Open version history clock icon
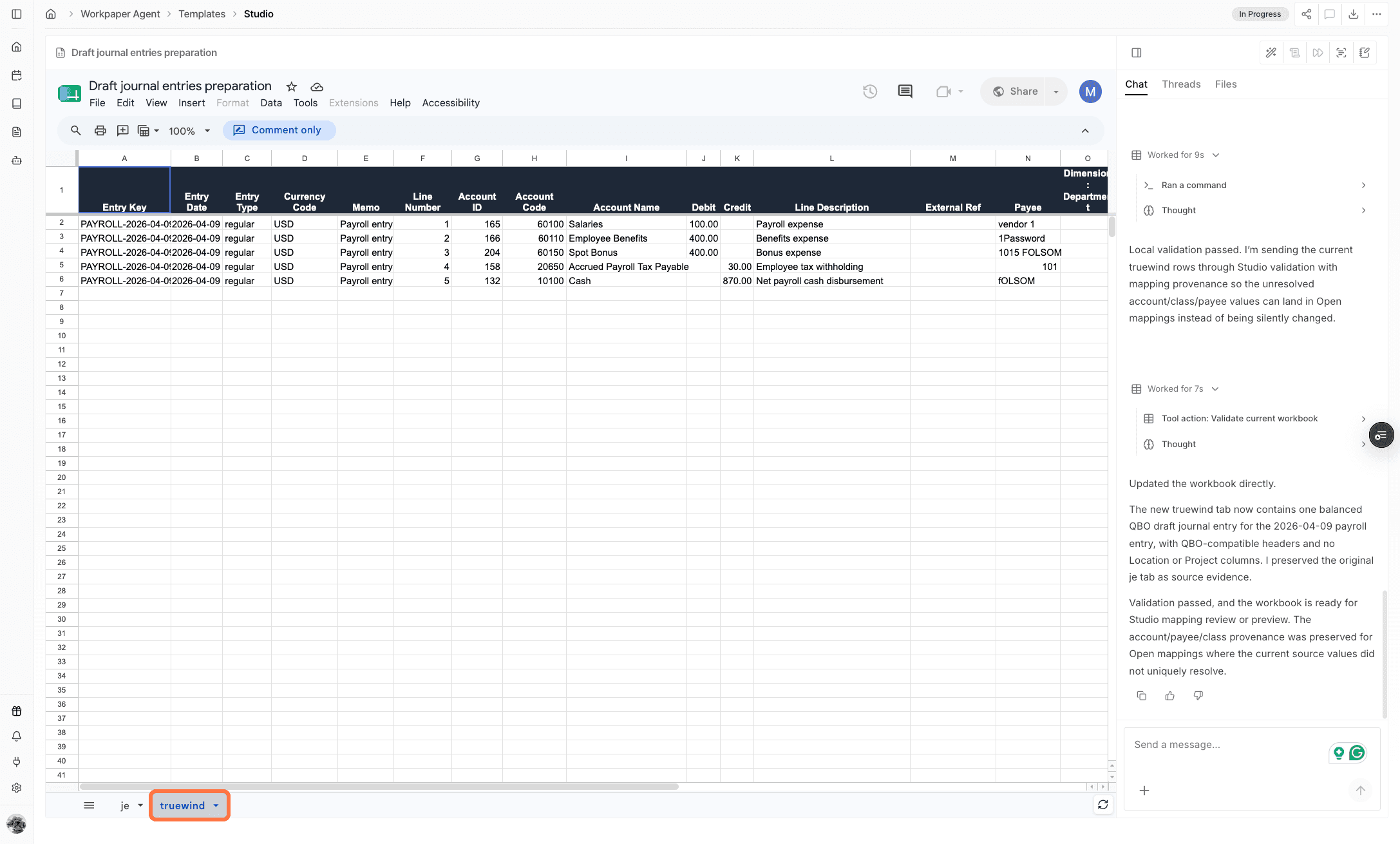 (870, 91)
